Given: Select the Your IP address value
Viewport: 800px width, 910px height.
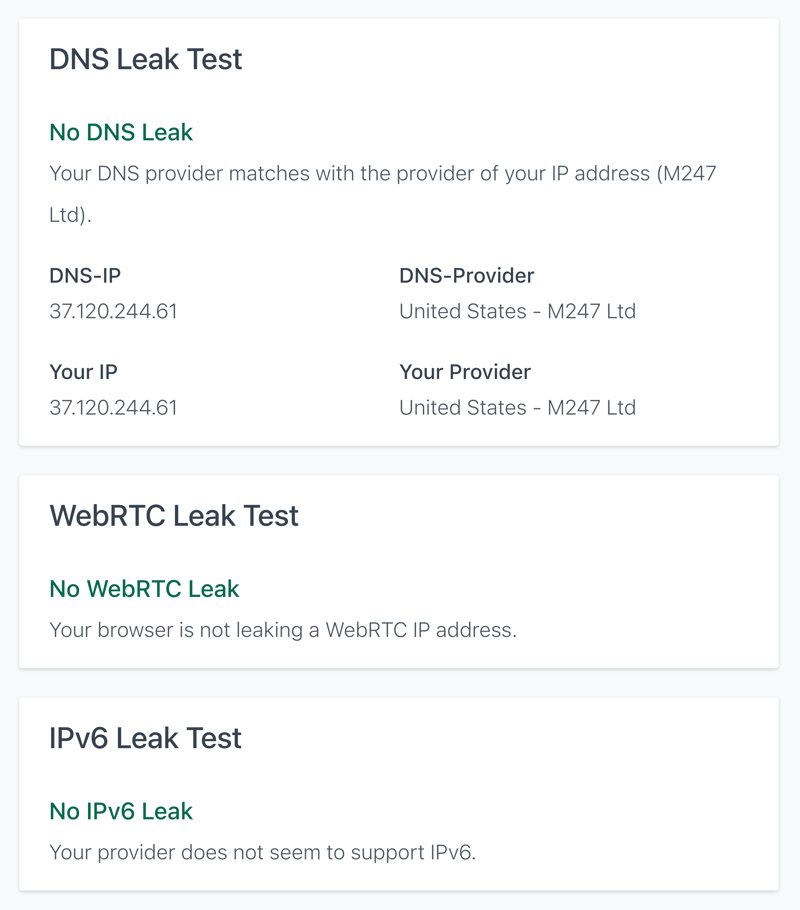Looking at the screenshot, I should [x=113, y=407].
